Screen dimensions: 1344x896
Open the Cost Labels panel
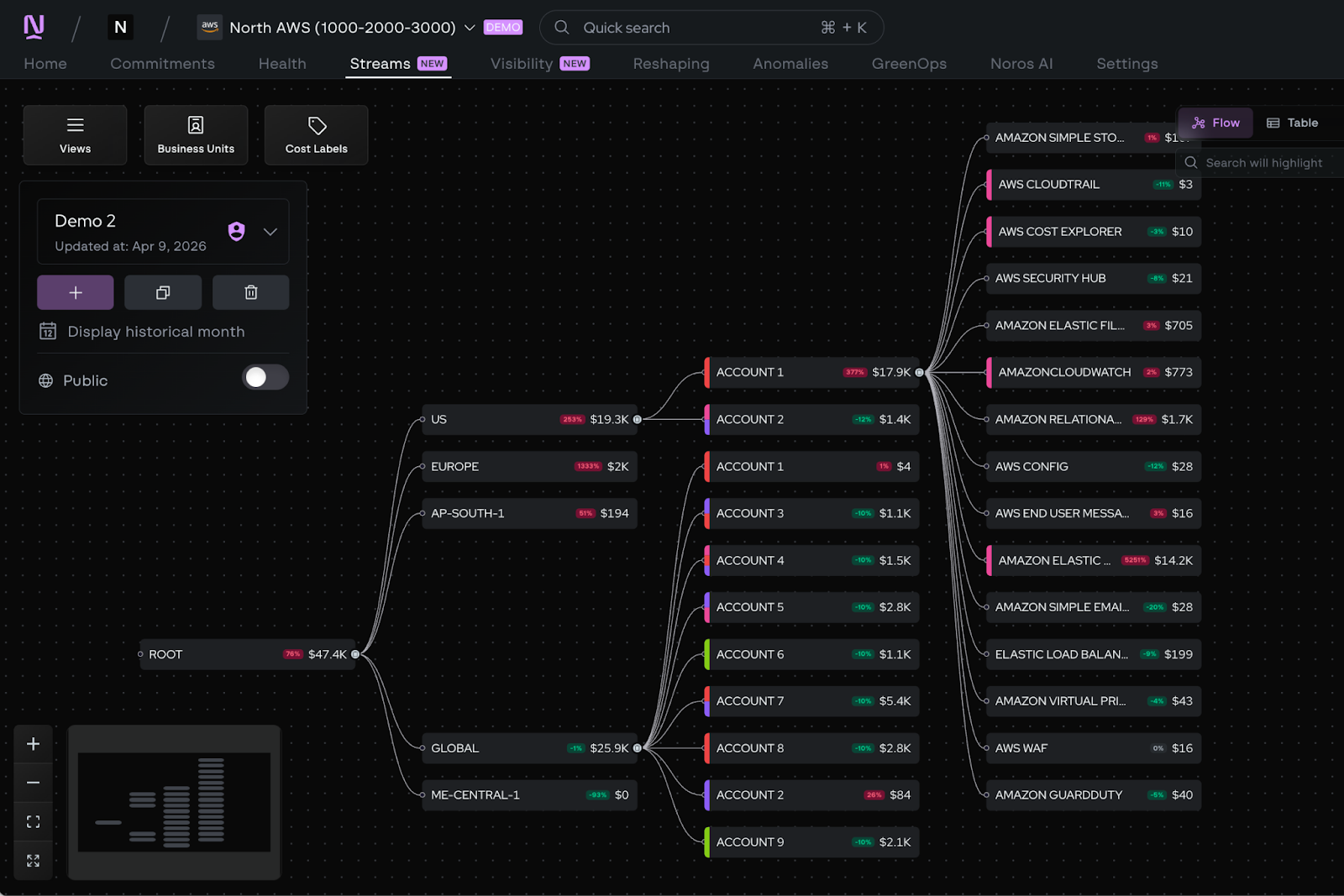tap(316, 134)
